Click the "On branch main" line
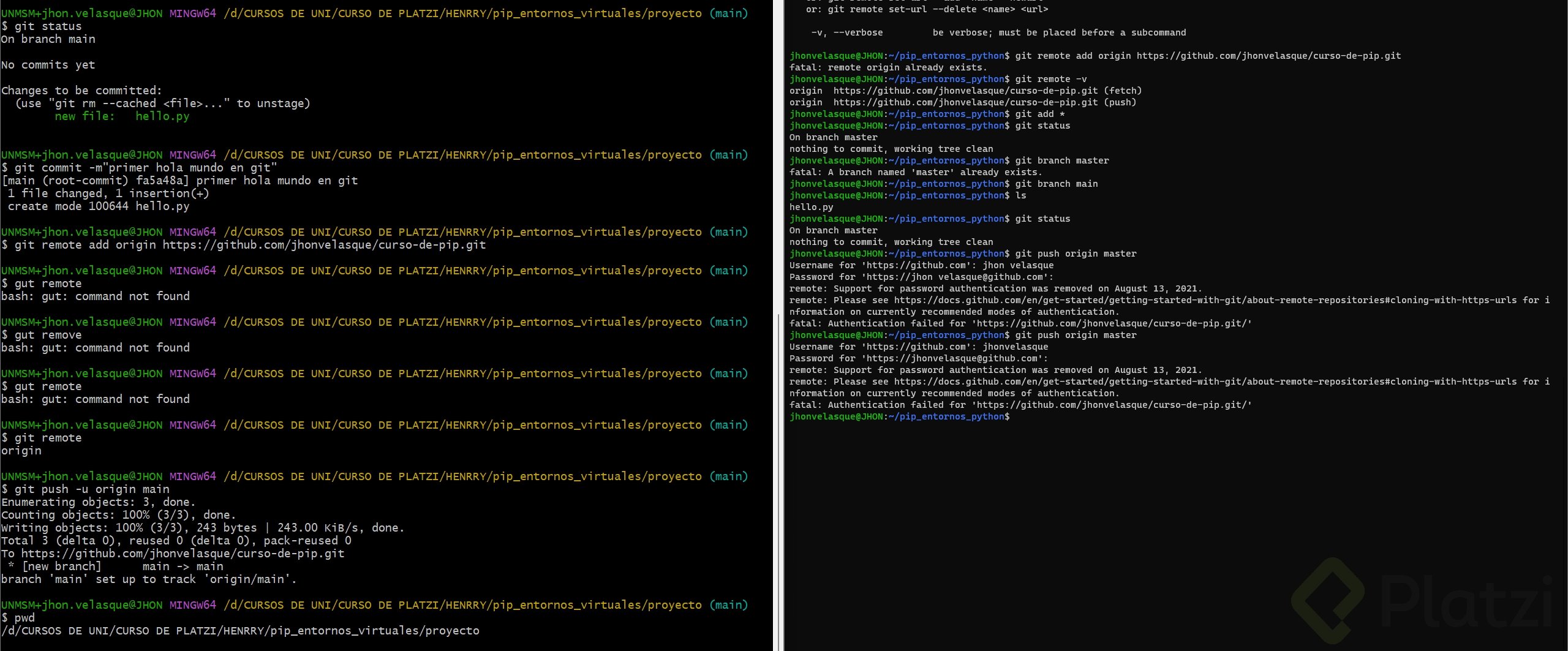Image resolution: width=1568 pixels, height=651 pixels. click(48, 39)
